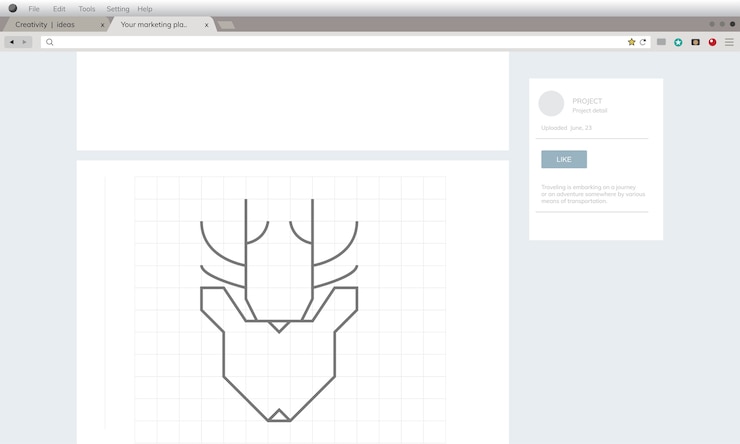Open the Edit menu

[x=59, y=8]
